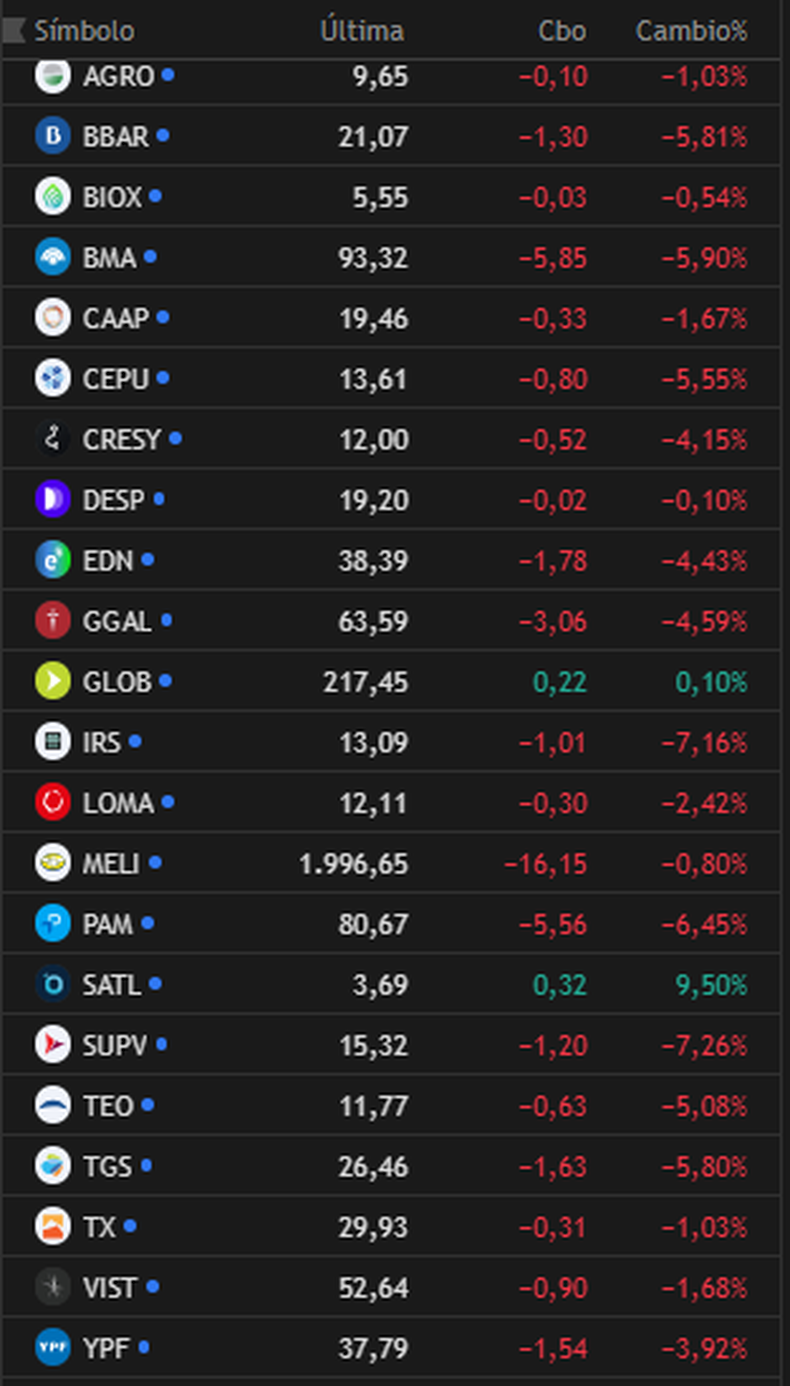Image resolution: width=790 pixels, height=1386 pixels.
Task: Click the blue dot beside SATL
Action: [x=155, y=984]
